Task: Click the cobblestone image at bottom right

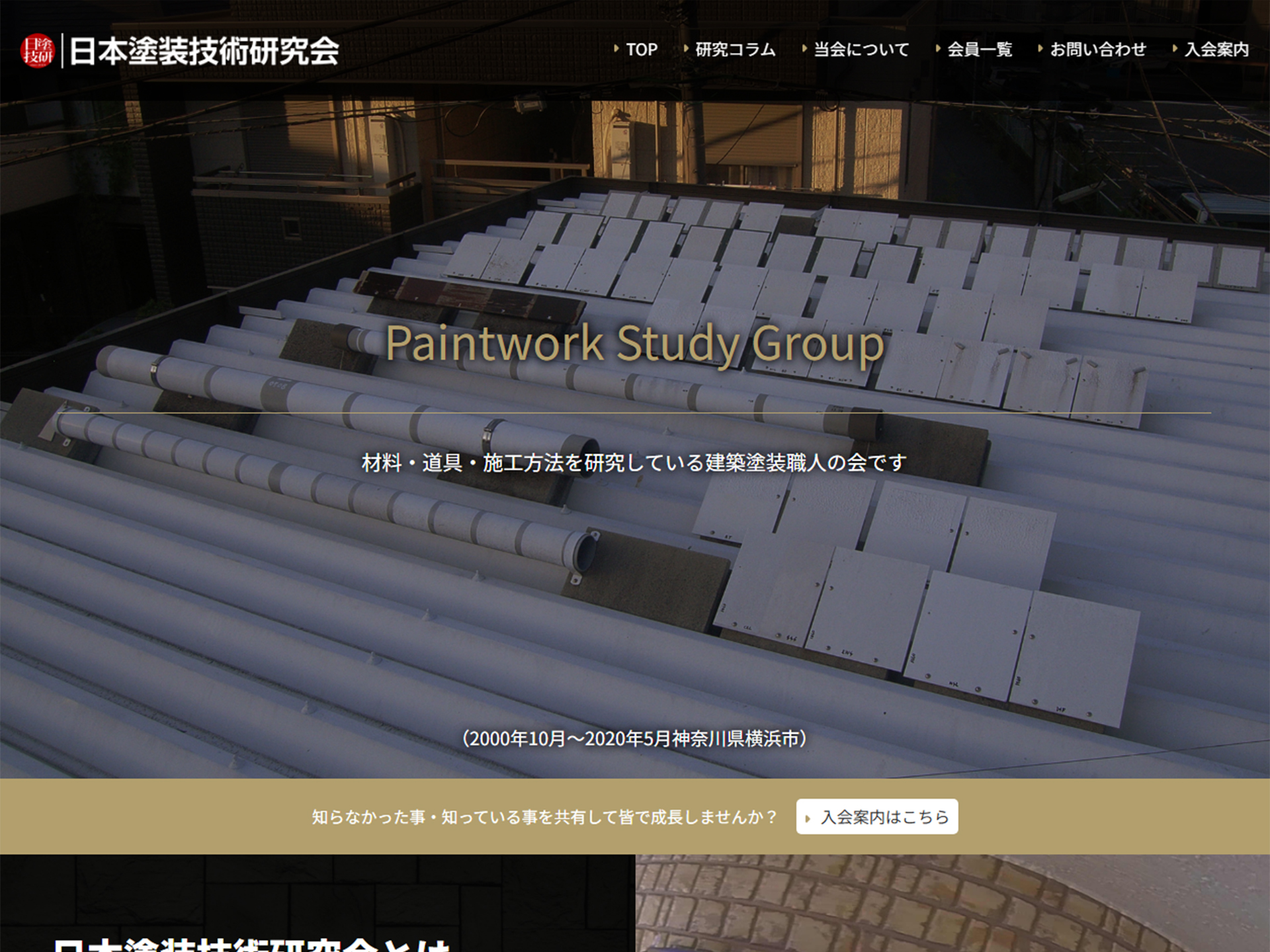Action: 952,903
